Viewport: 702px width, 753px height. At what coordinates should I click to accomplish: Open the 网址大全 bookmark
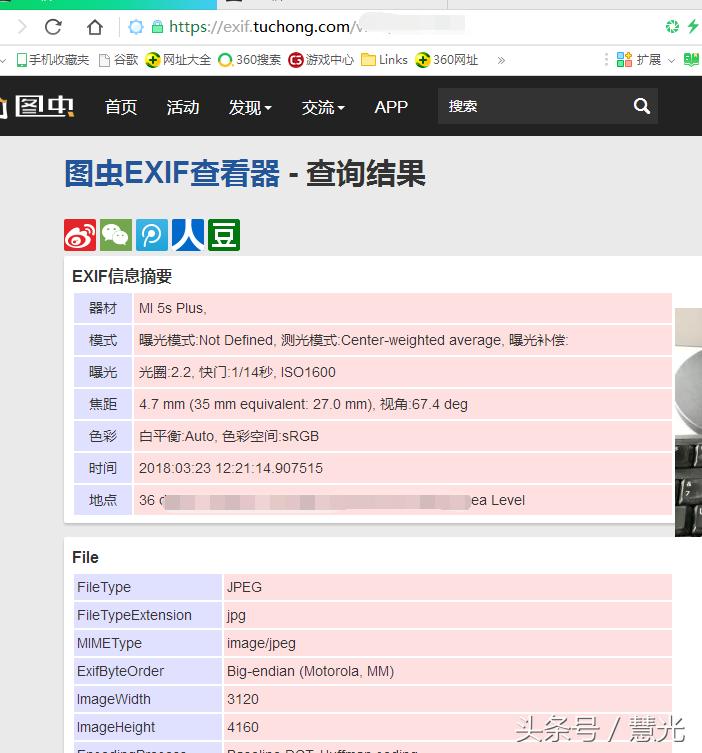coord(178,60)
